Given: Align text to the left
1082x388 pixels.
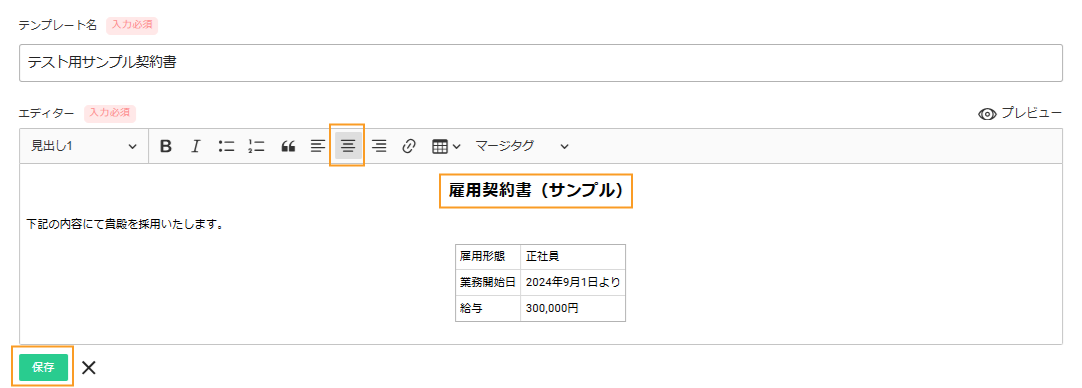Looking at the screenshot, I should point(317,146).
